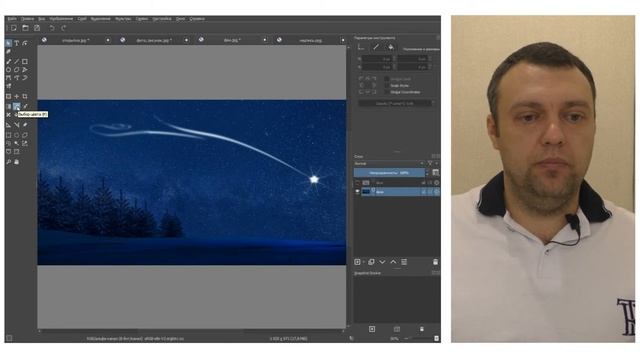Open the layer blending mode dropdown
Screen dimensions: 640x360
pyautogui.click(x=389, y=164)
